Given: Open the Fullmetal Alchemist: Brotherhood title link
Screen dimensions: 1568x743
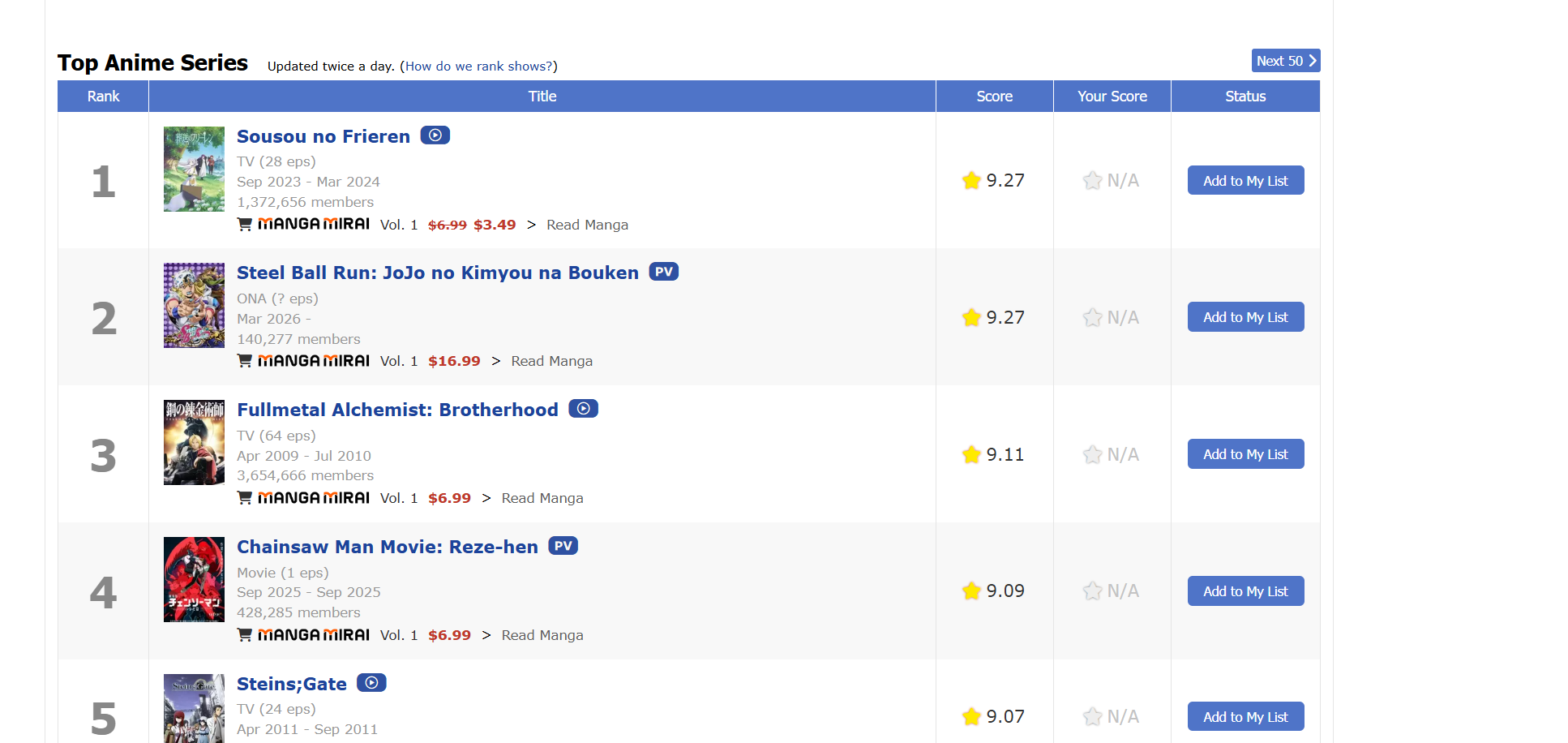Looking at the screenshot, I should (397, 410).
